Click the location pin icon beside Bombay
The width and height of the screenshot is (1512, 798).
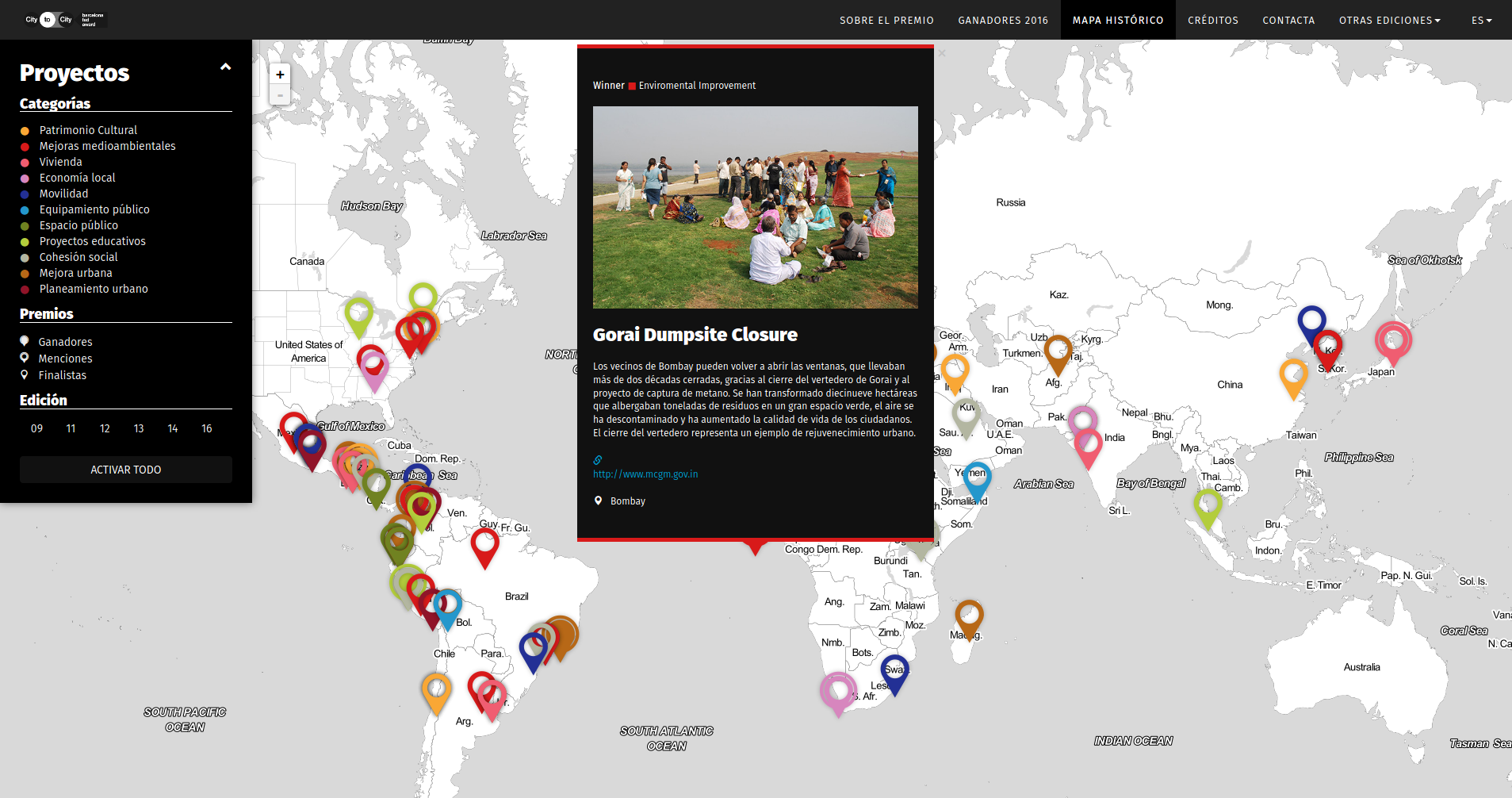tap(598, 501)
